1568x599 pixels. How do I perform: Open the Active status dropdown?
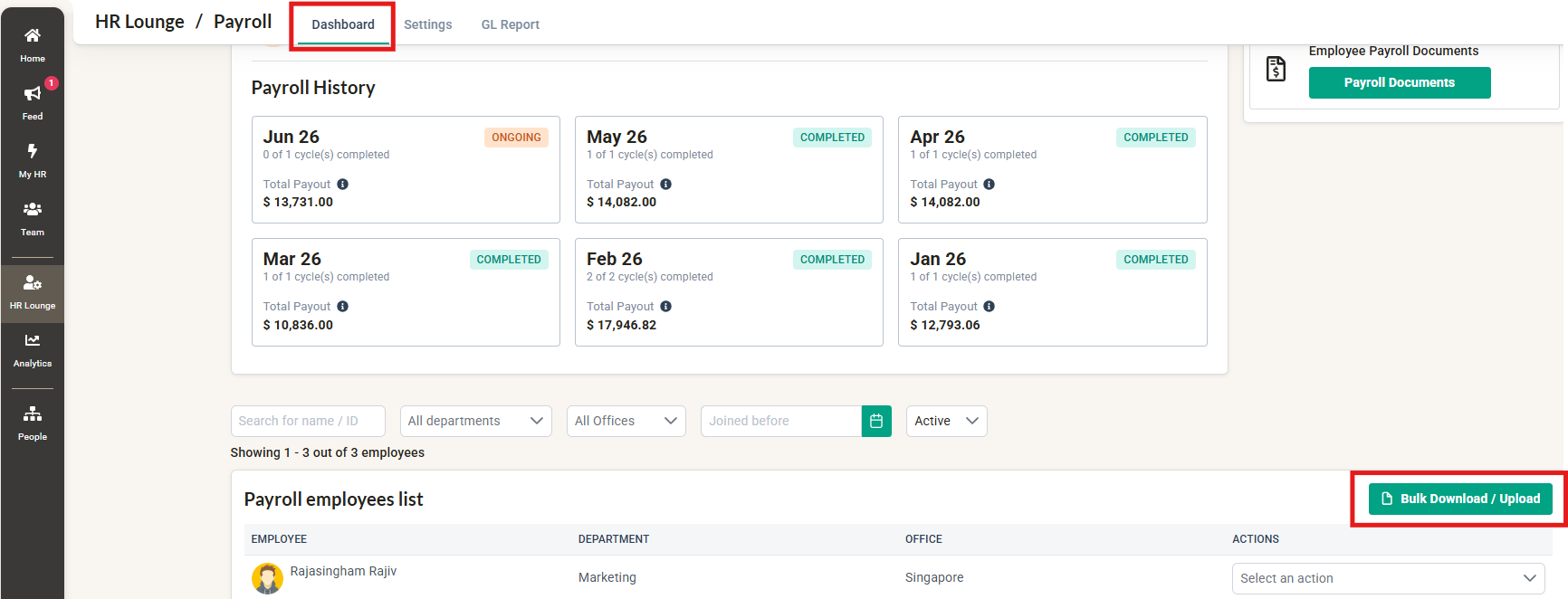coord(947,421)
